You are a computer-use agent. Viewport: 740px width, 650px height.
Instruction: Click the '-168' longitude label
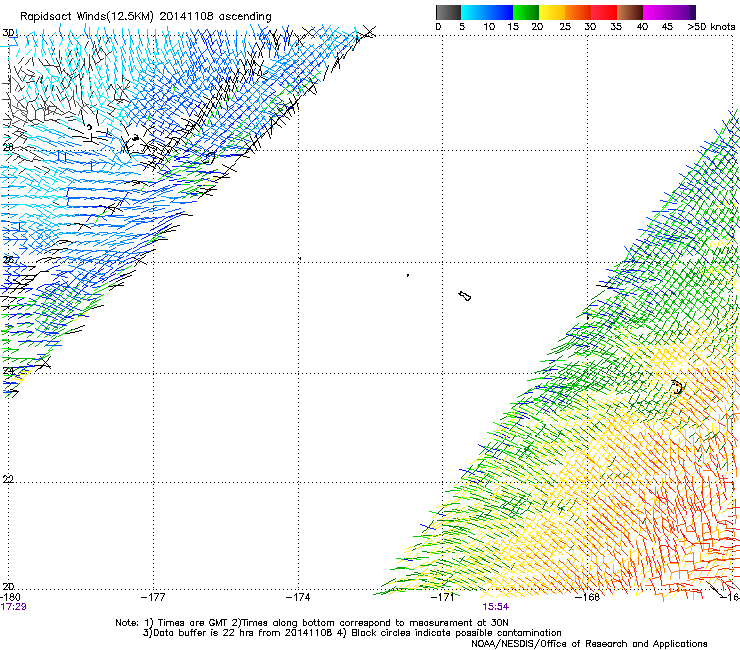click(588, 597)
